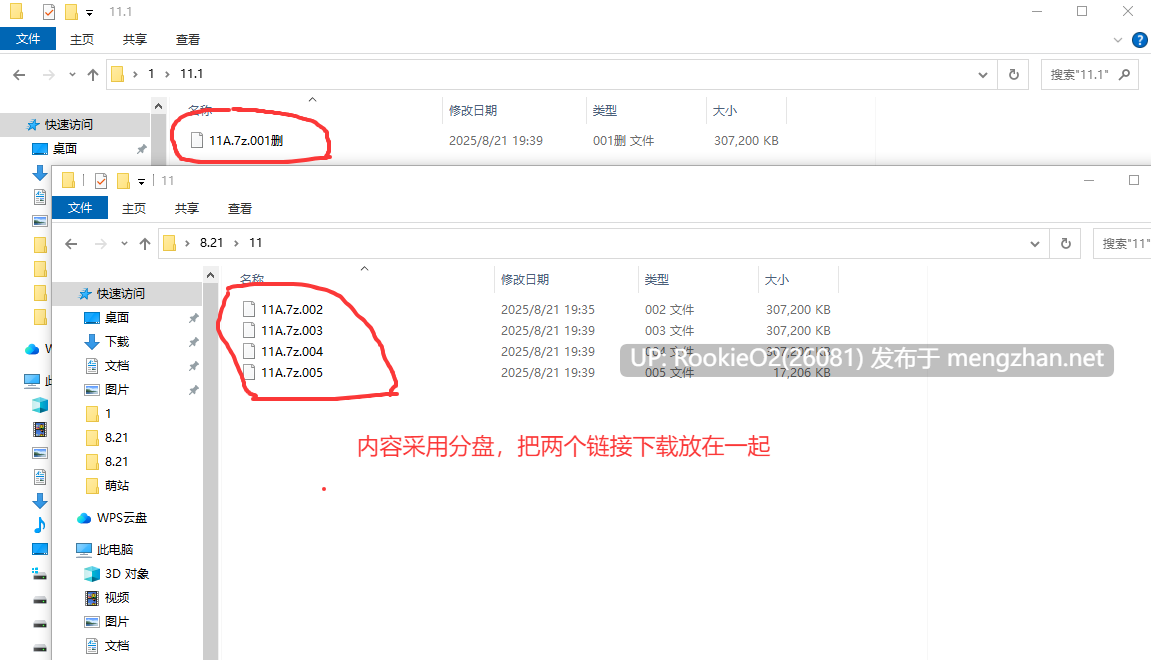Open 萌站 folder in the sidebar

coord(117,485)
